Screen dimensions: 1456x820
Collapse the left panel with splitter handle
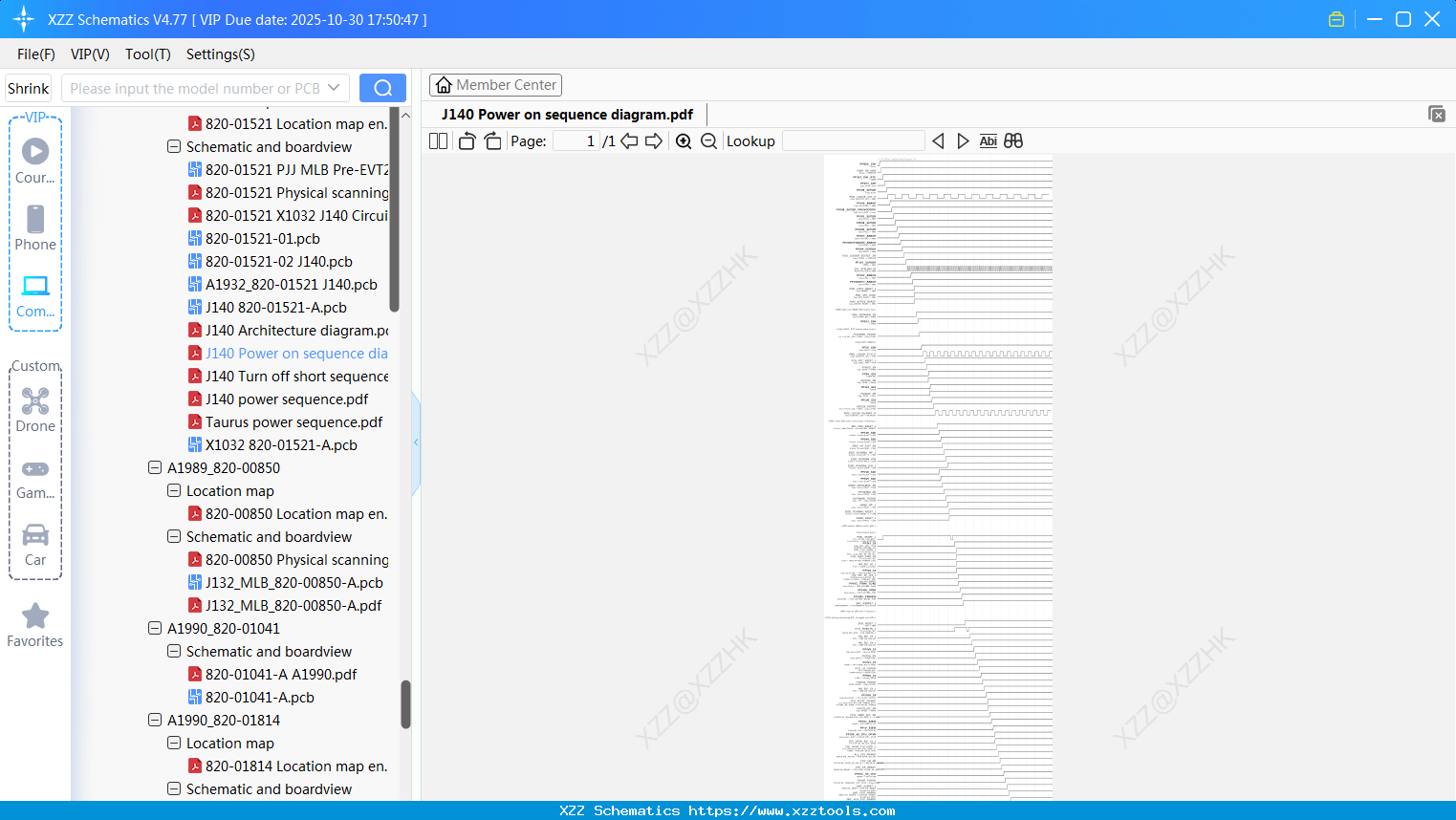coord(416,442)
